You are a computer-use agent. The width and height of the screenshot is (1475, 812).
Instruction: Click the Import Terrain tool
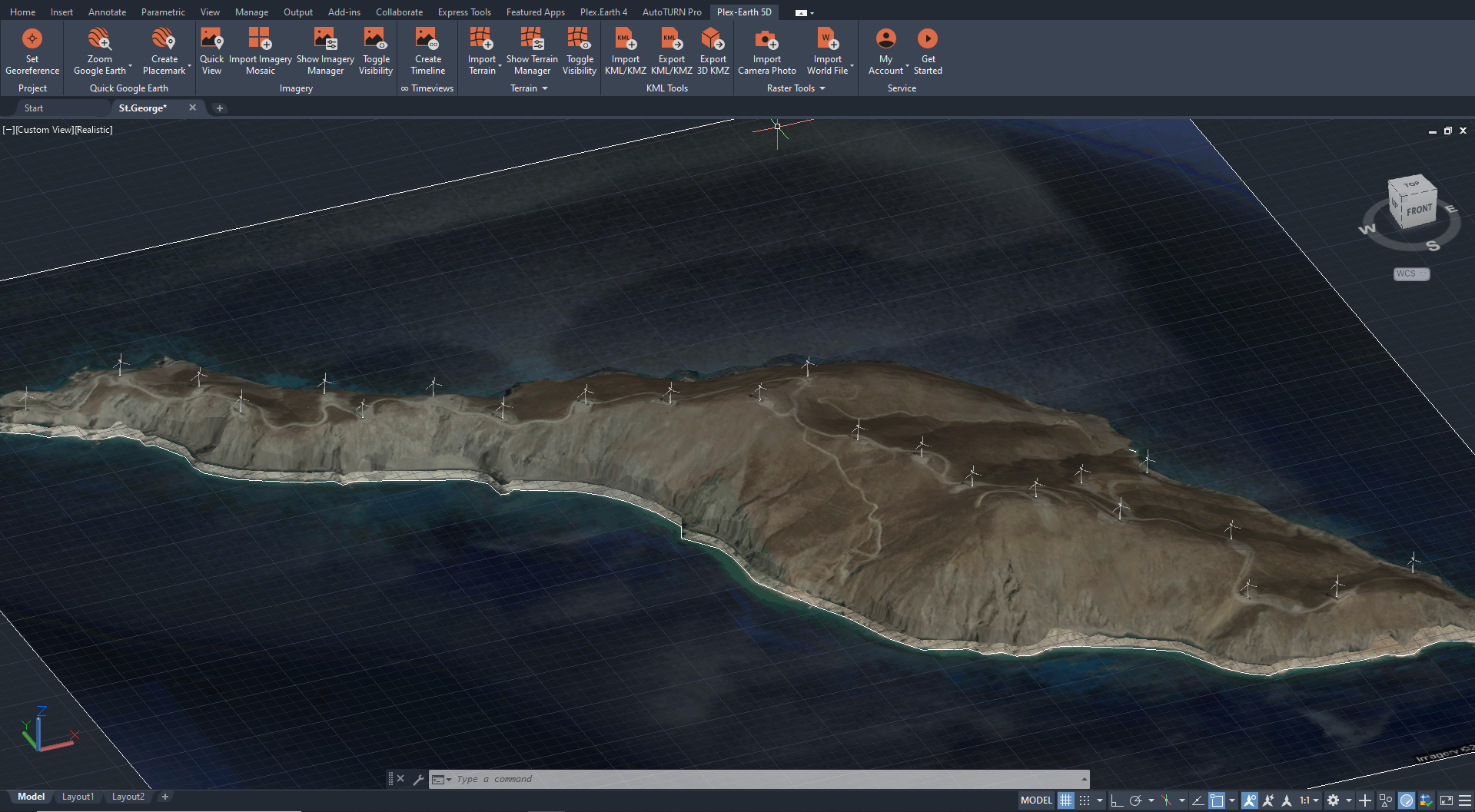[482, 51]
